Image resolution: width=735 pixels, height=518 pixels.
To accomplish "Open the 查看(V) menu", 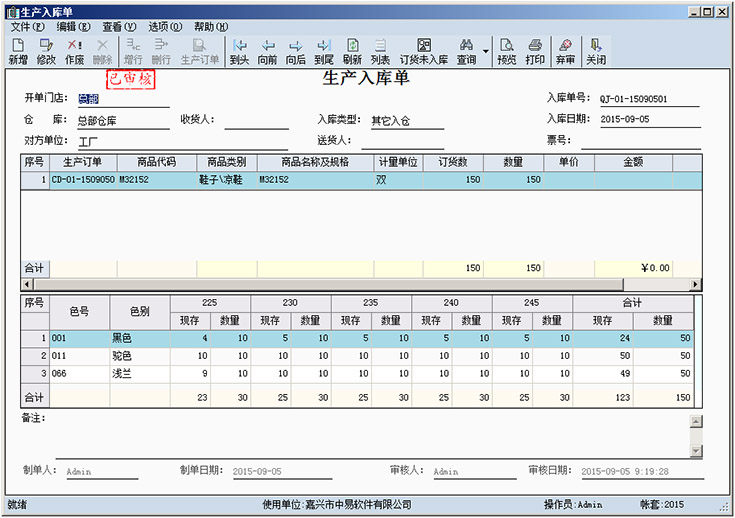I will [119, 27].
